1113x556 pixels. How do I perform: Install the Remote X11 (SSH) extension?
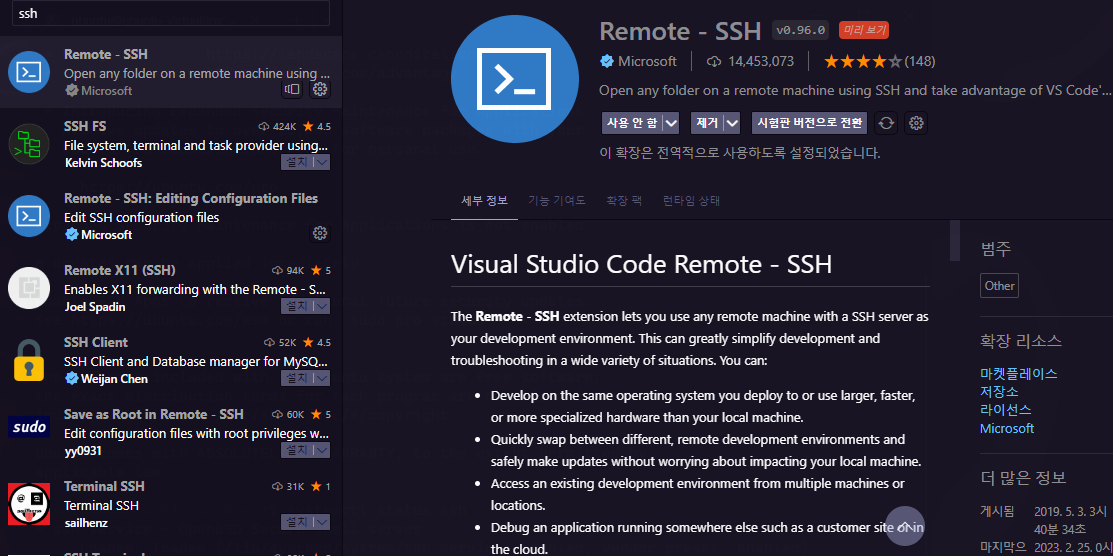click(x=297, y=306)
